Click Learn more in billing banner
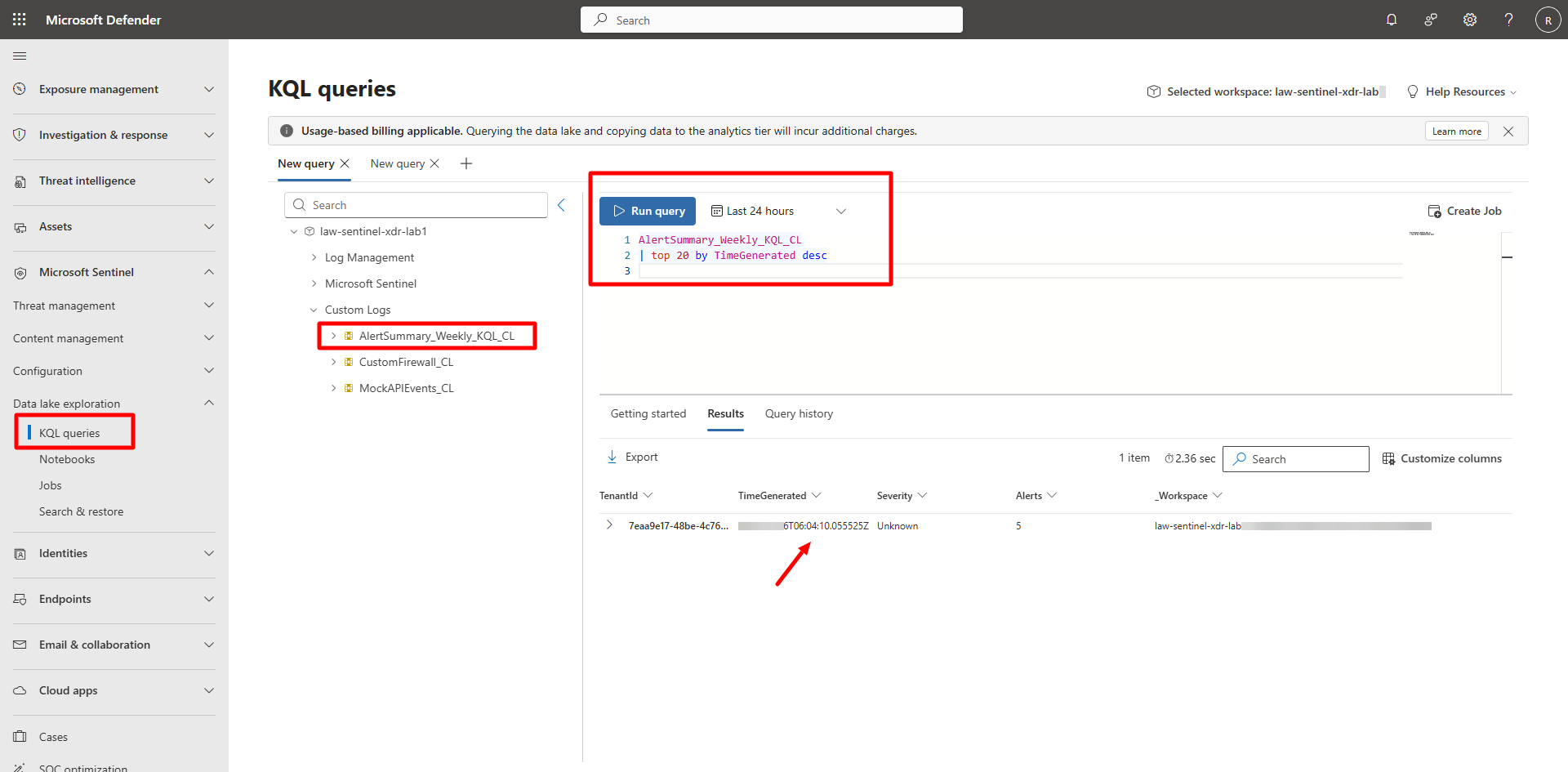1568x772 pixels. 1456,132
